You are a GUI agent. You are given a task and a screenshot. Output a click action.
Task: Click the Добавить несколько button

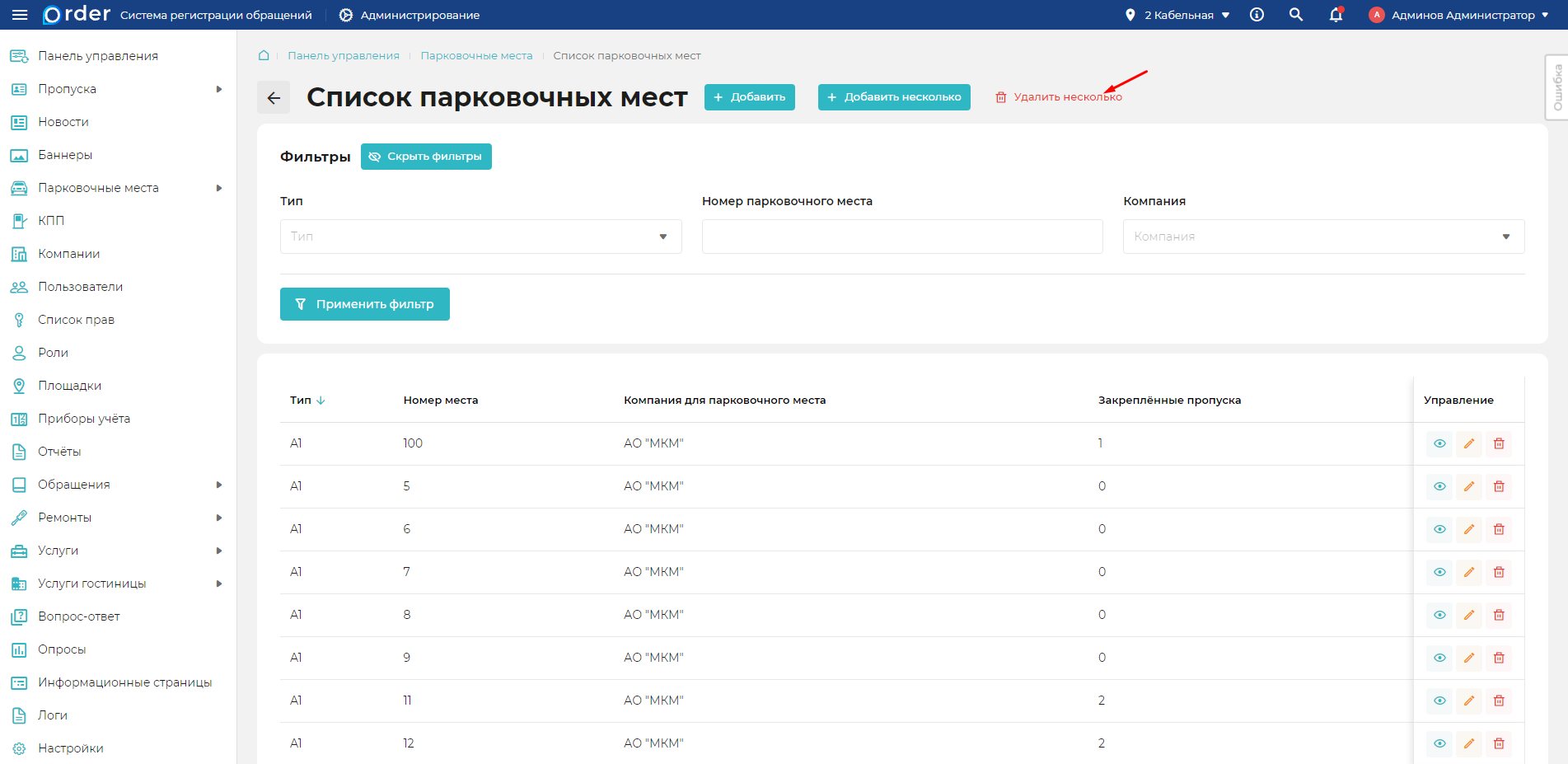point(894,97)
